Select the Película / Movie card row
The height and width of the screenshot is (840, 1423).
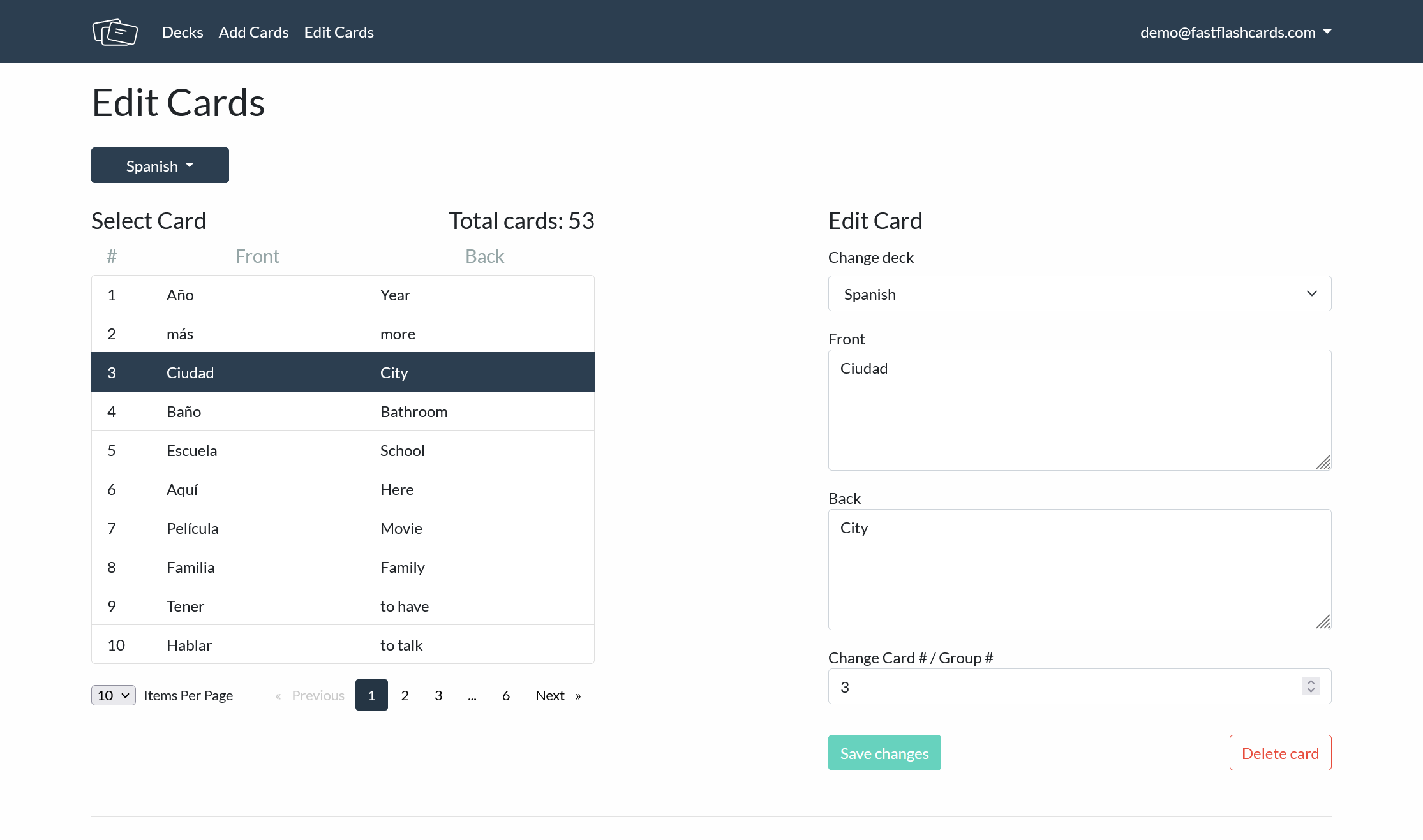[x=343, y=528]
